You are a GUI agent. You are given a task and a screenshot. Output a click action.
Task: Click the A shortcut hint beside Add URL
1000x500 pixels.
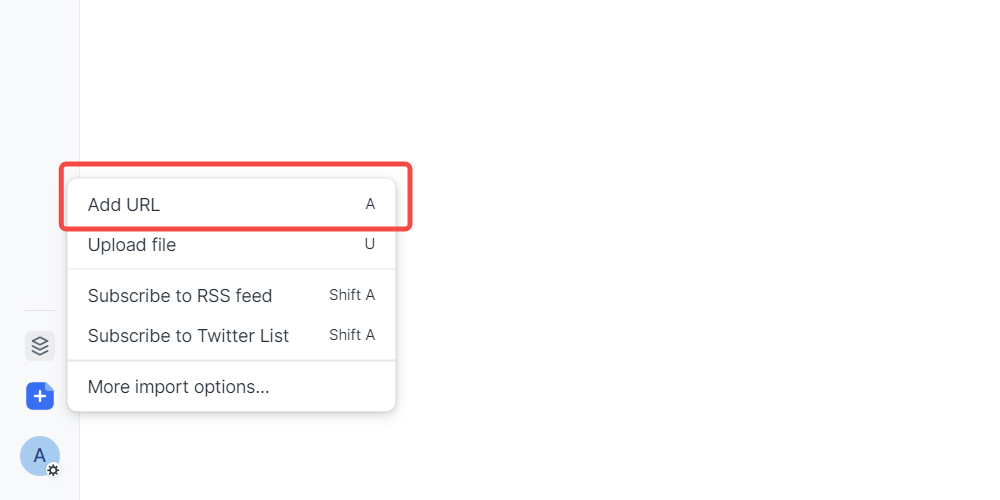click(370, 204)
